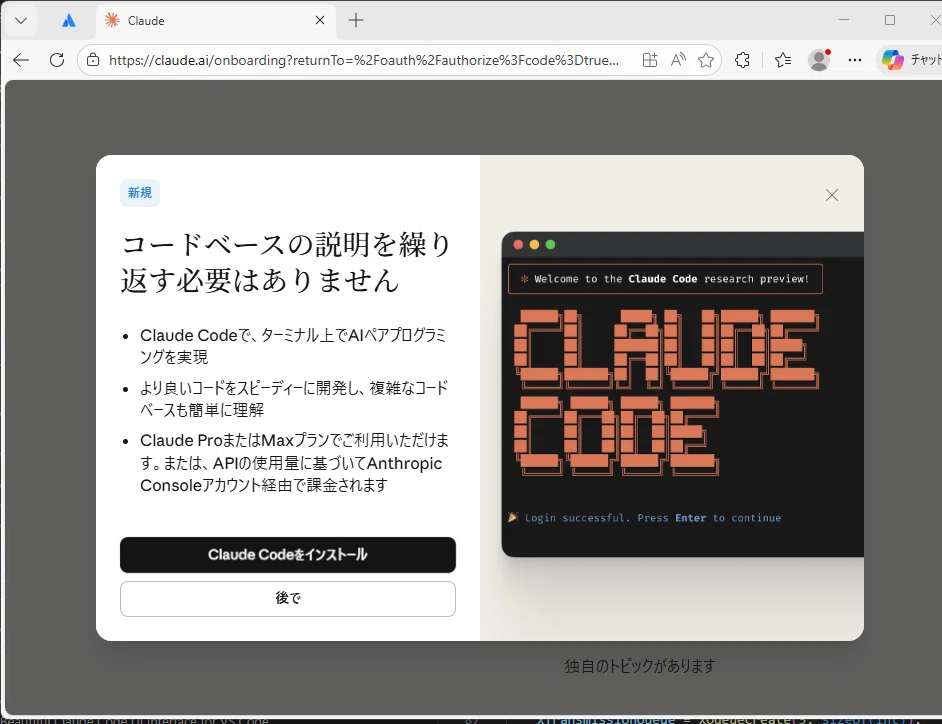Click the 独自のトピックがあります text
This screenshot has height=724, width=942.
click(x=640, y=666)
